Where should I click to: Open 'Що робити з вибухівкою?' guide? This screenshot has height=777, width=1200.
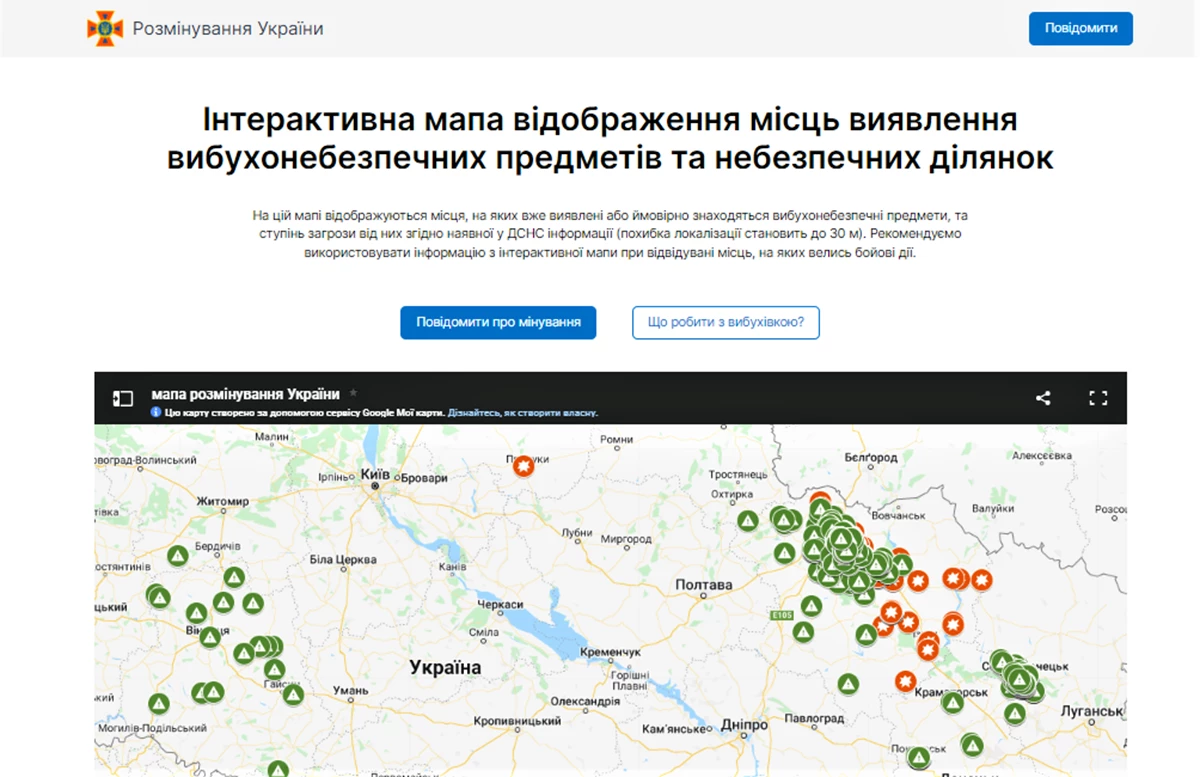pos(725,323)
